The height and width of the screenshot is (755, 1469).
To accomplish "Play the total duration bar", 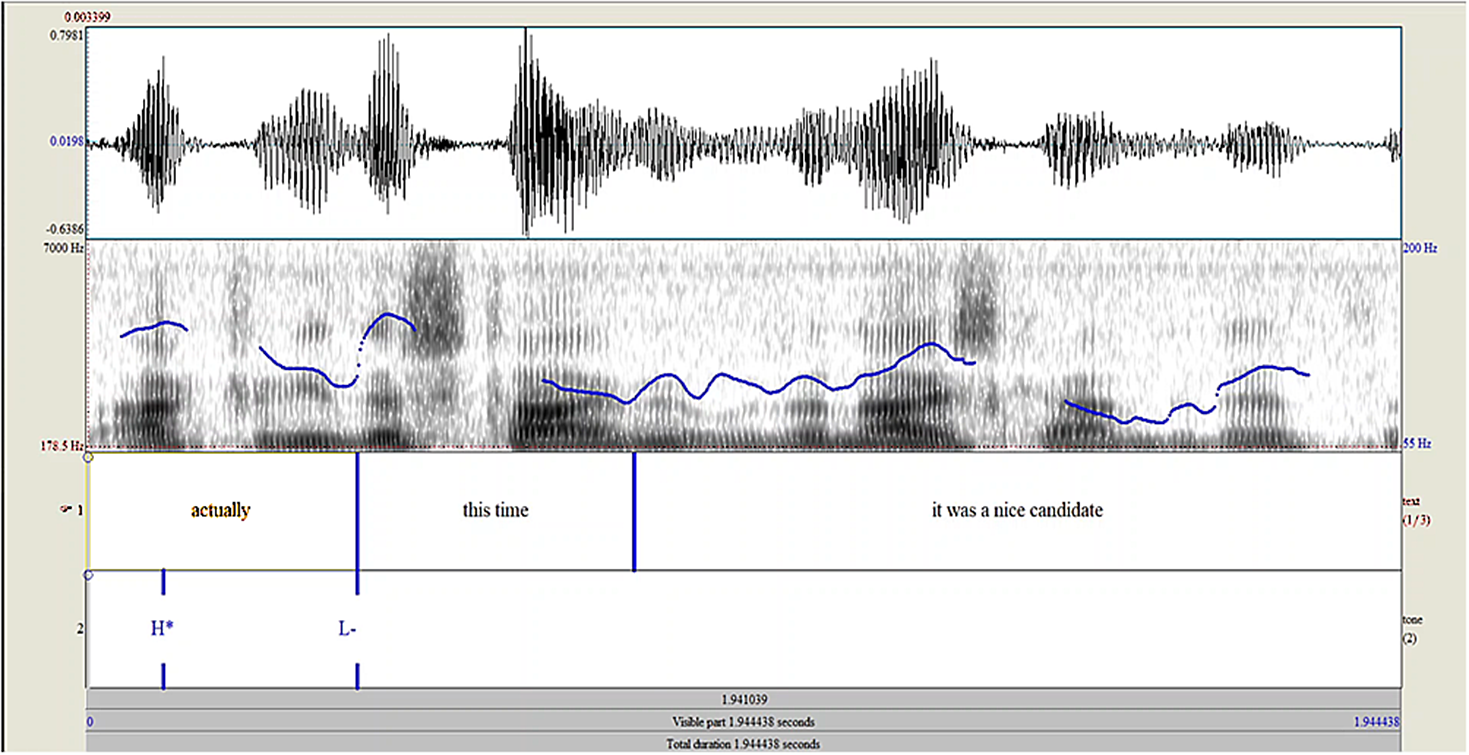I will (x=743, y=744).
